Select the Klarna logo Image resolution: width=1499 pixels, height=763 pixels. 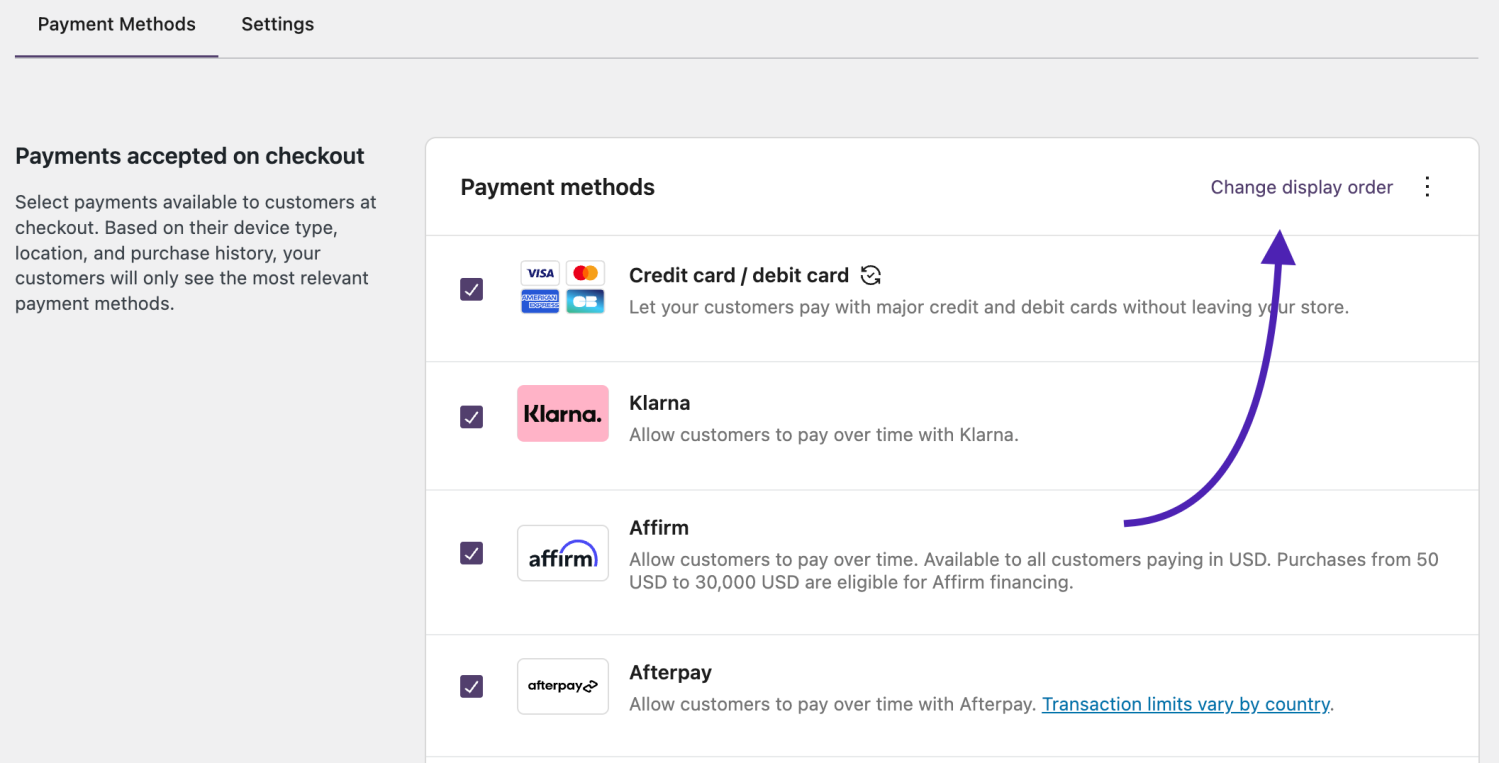pyautogui.click(x=562, y=412)
